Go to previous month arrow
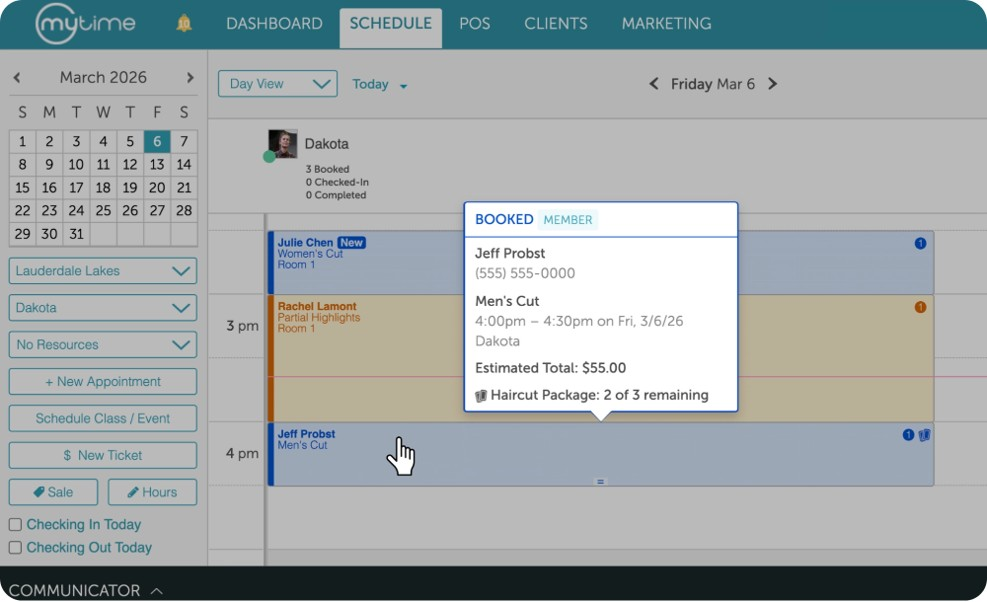 [17, 77]
